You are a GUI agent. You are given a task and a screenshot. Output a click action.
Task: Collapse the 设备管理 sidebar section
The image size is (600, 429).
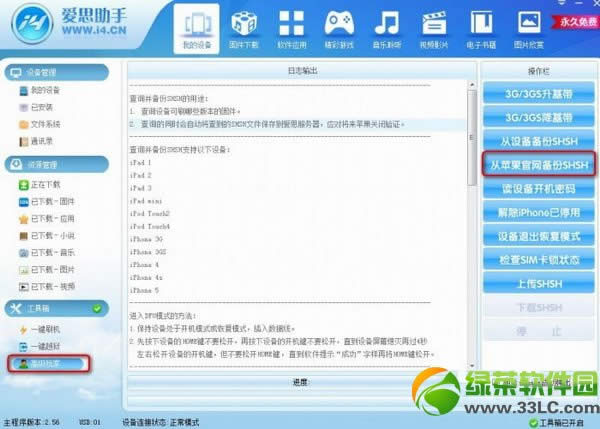[57, 72]
